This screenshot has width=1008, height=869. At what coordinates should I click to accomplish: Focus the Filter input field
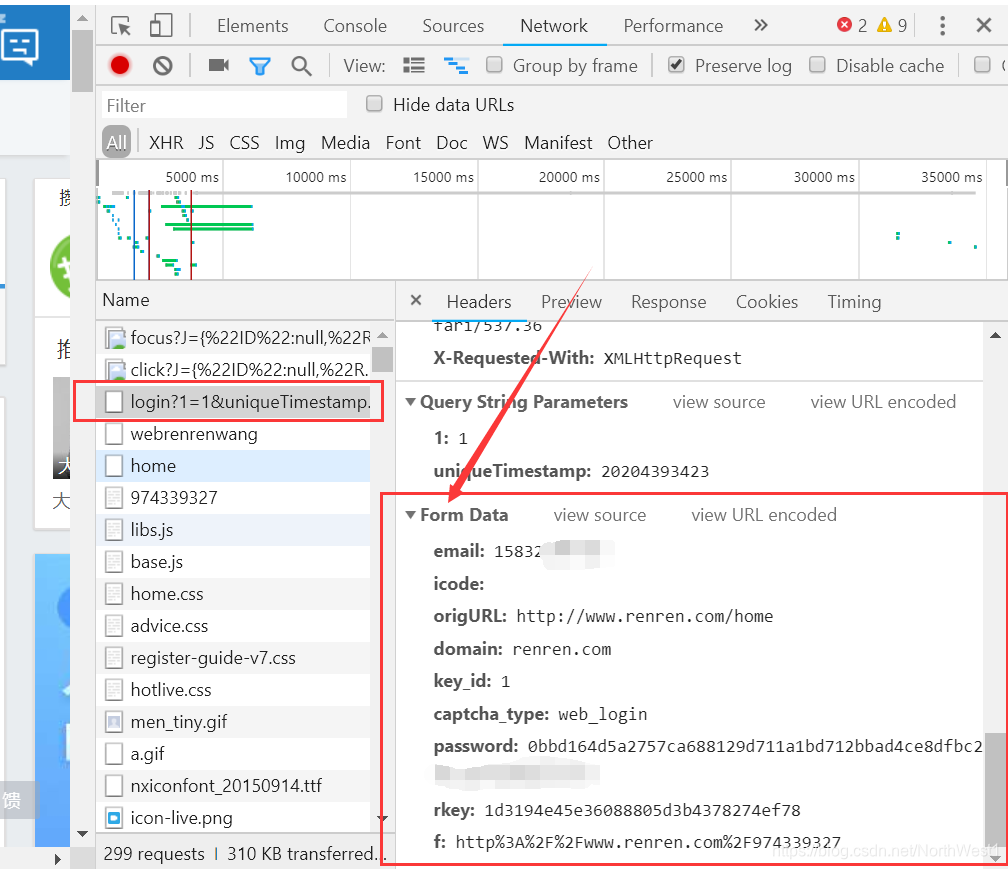(224, 105)
